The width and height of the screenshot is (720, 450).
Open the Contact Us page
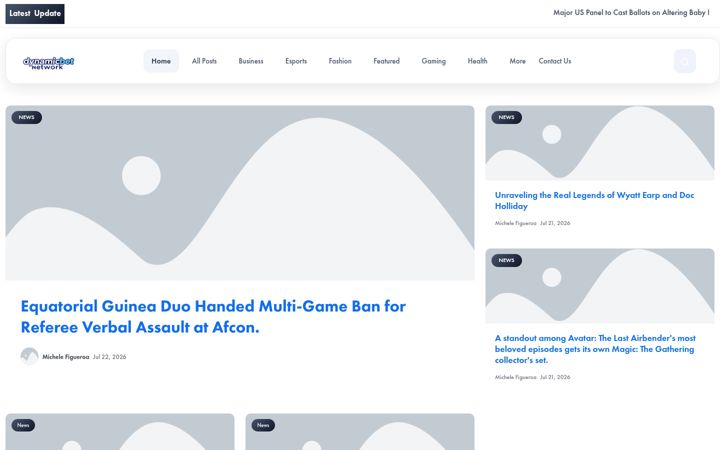[555, 61]
